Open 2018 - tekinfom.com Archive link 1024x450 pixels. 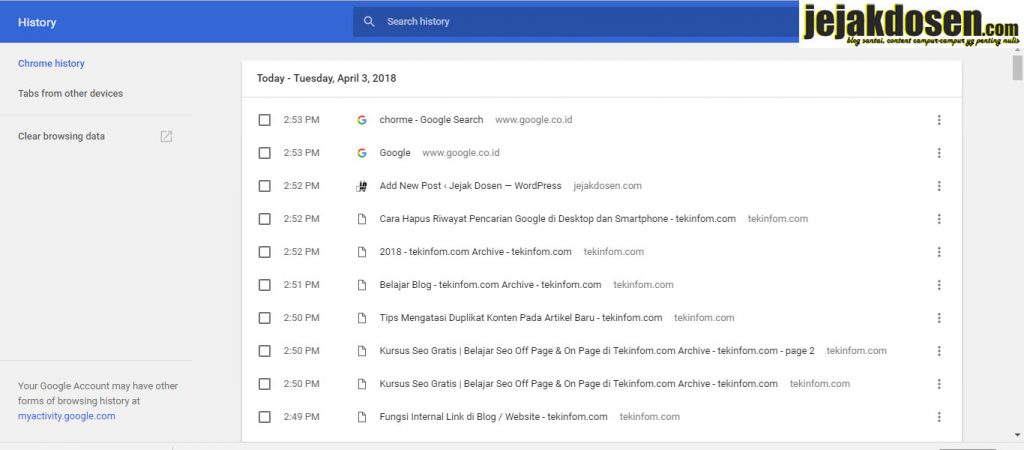click(475, 252)
